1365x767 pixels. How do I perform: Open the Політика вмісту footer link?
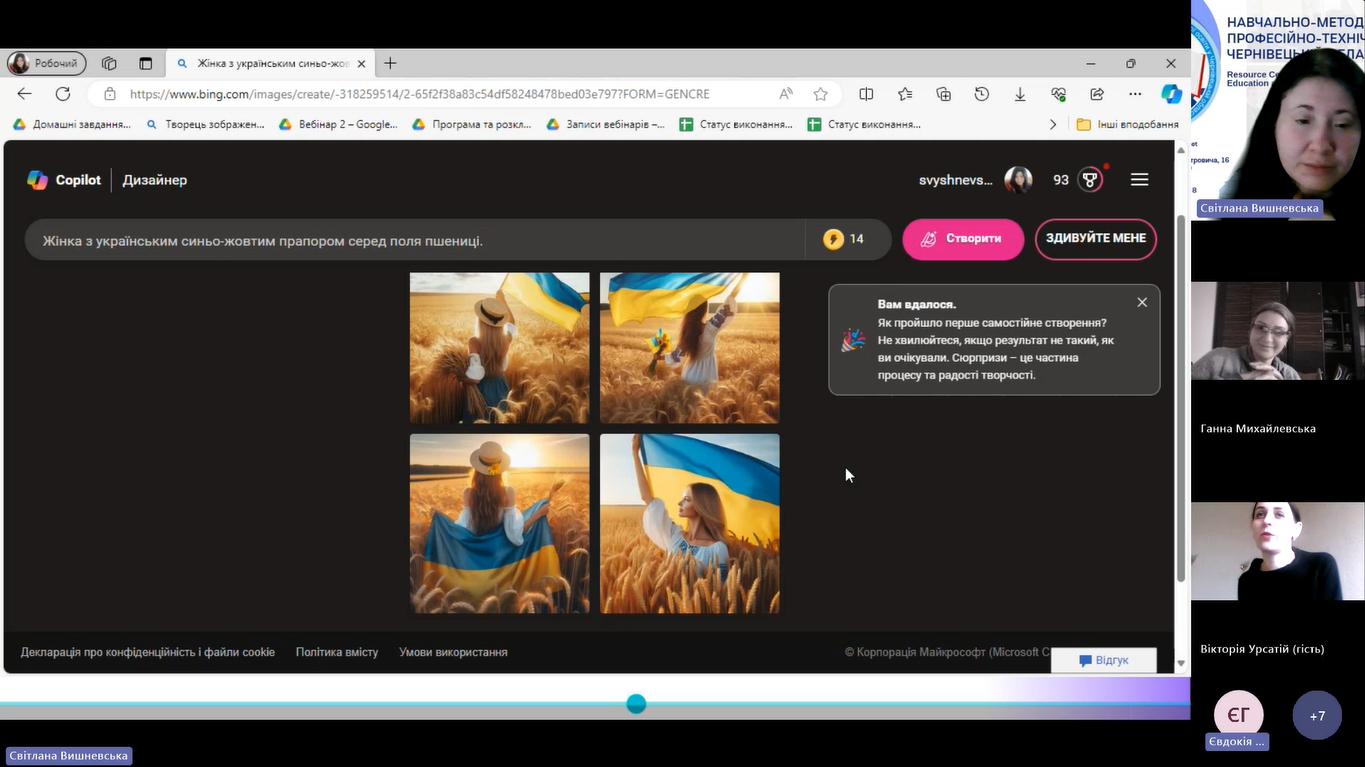pyautogui.click(x=337, y=652)
